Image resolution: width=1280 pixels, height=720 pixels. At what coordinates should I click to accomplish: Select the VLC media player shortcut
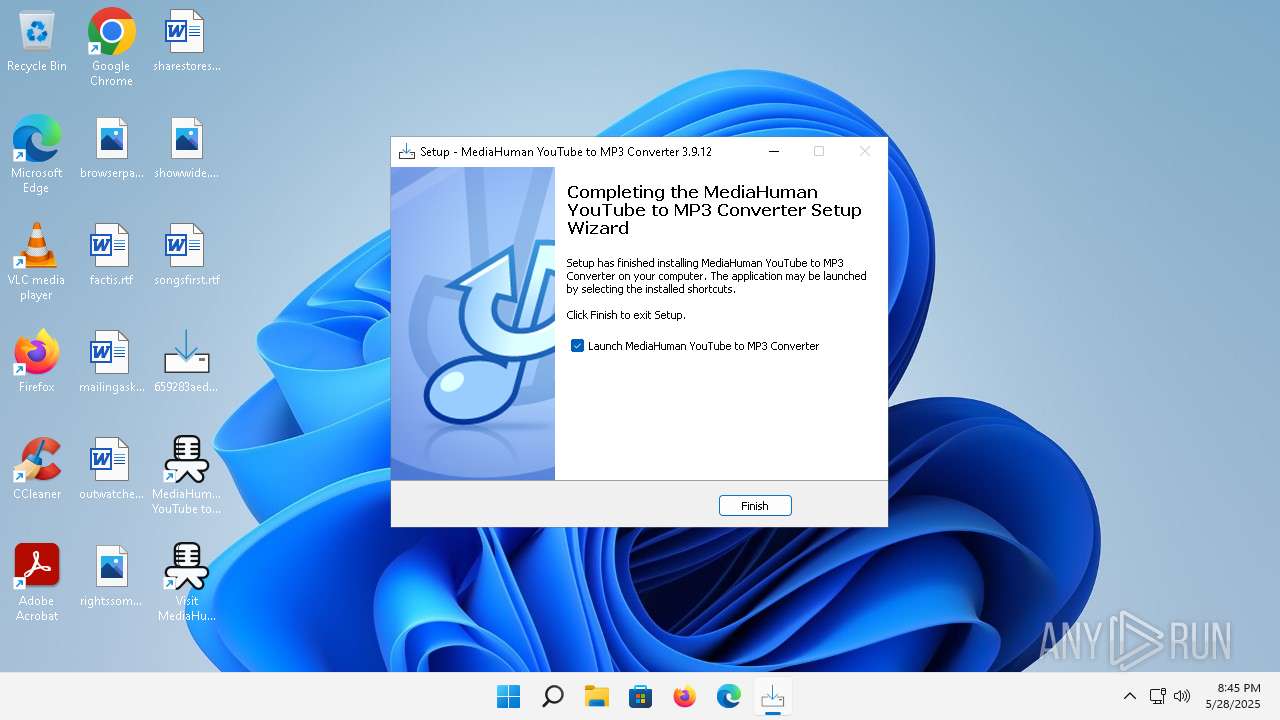pyautogui.click(x=37, y=261)
